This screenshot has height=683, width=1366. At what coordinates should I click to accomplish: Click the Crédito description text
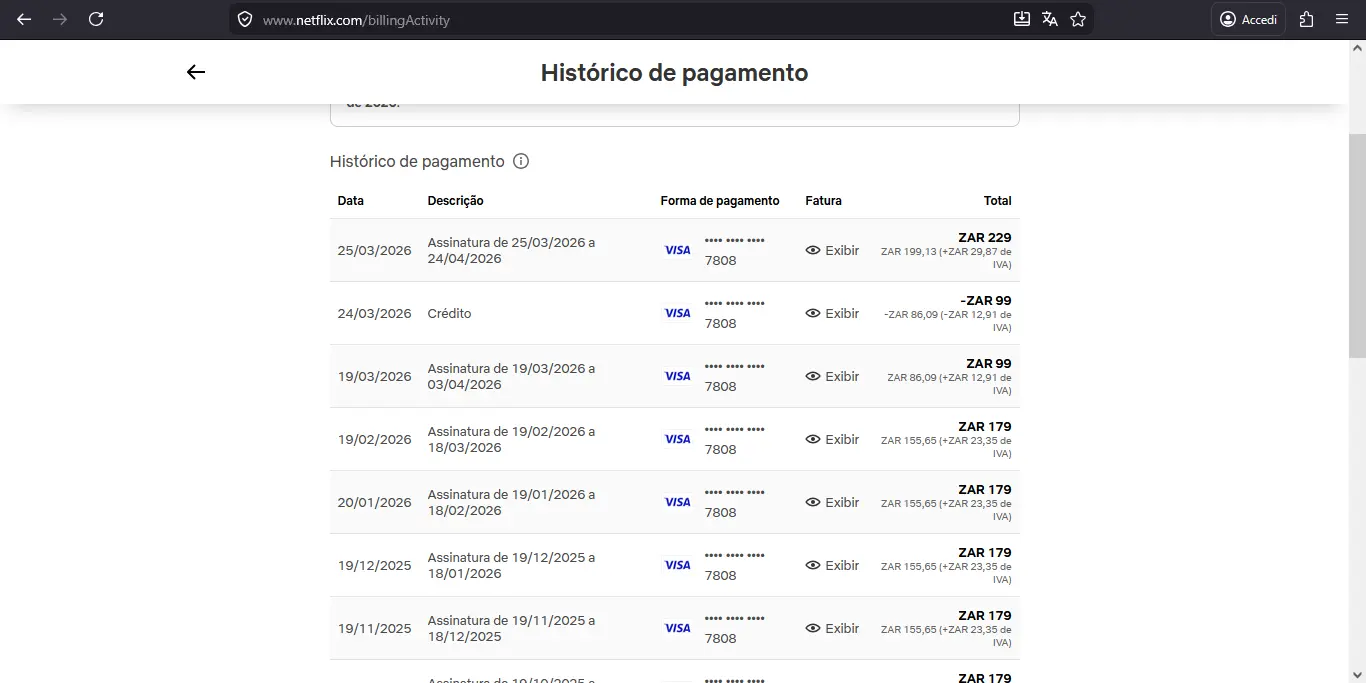tap(449, 313)
